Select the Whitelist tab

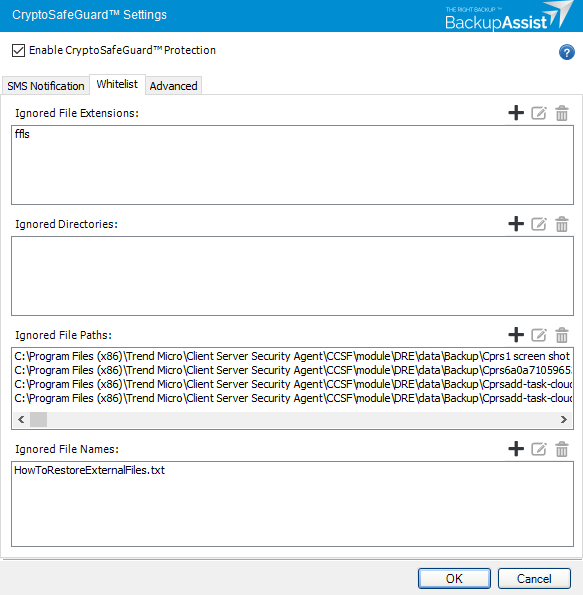pyautogui.click(x=117, y=84)
